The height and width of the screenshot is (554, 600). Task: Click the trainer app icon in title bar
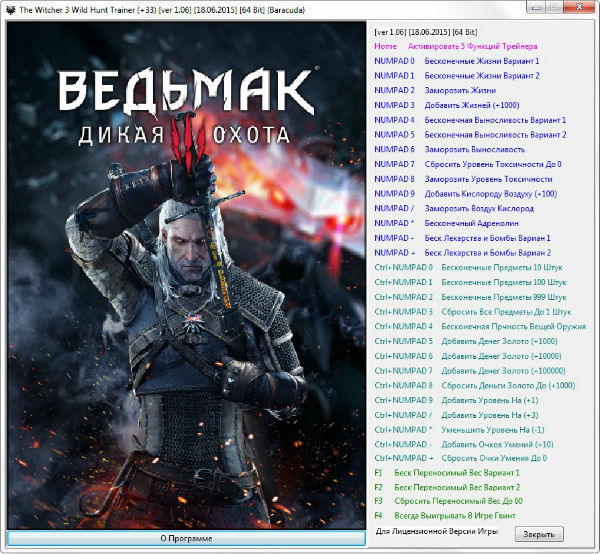click(x=10, y=8)
